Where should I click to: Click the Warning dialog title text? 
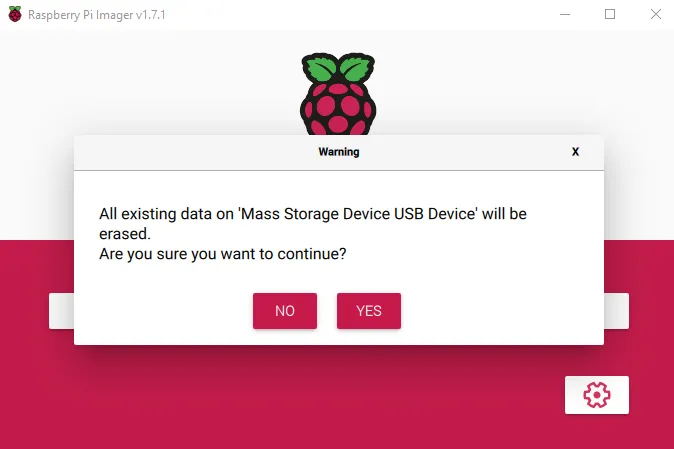(x=339, y=152)
